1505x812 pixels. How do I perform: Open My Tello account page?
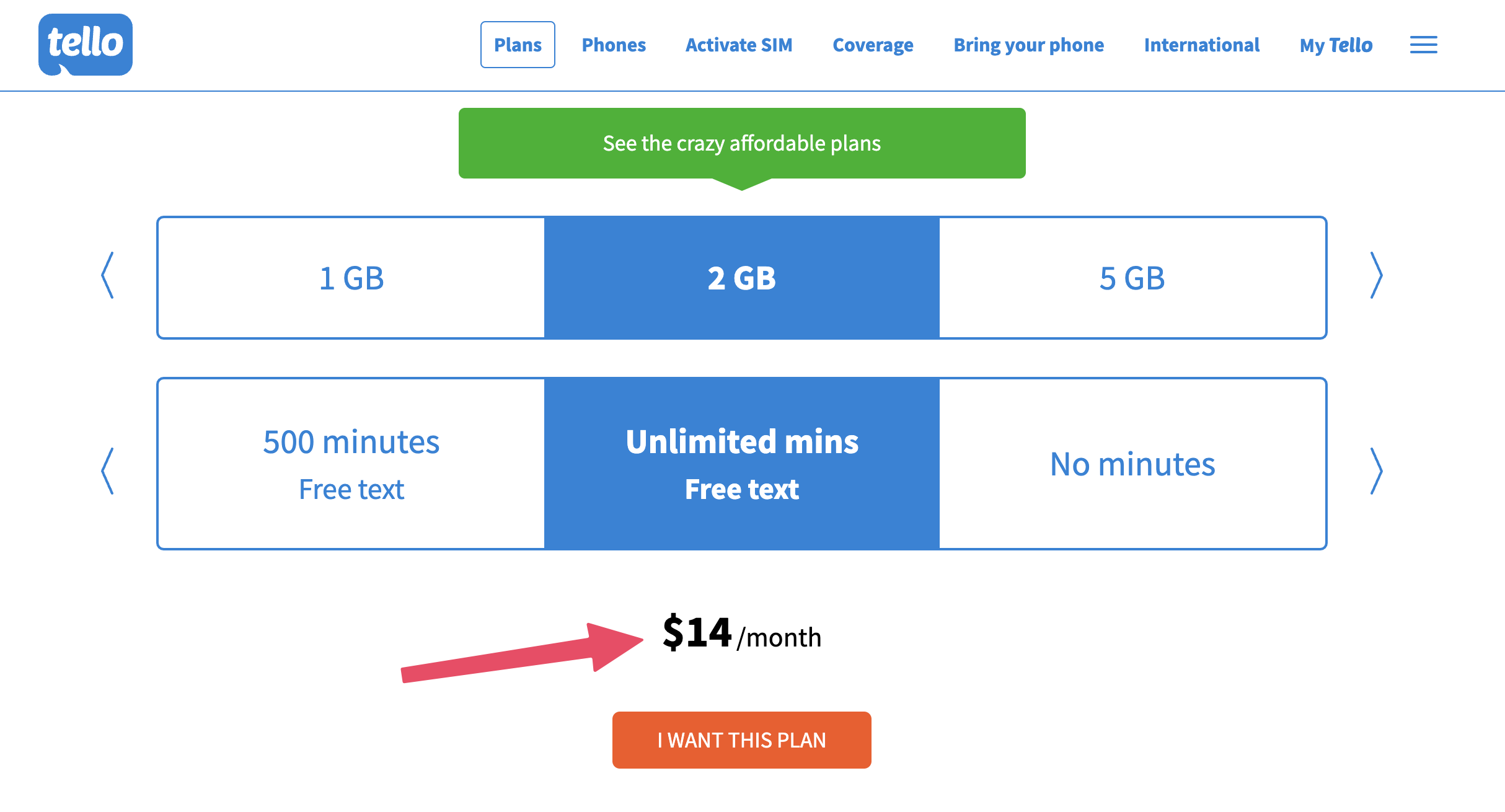[1336, 44]
